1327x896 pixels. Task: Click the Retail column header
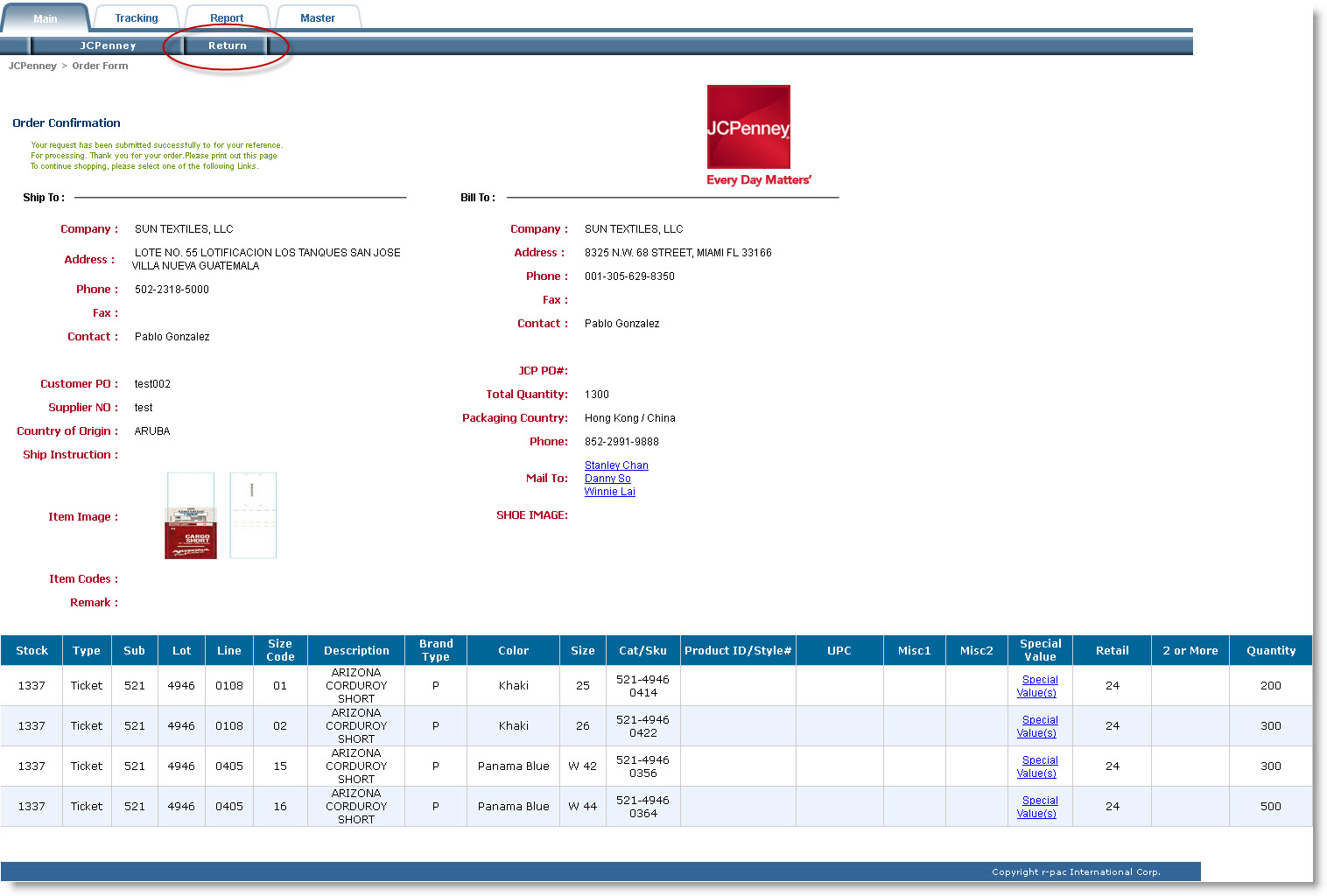pyautogui.click(x=1112, y=650)
